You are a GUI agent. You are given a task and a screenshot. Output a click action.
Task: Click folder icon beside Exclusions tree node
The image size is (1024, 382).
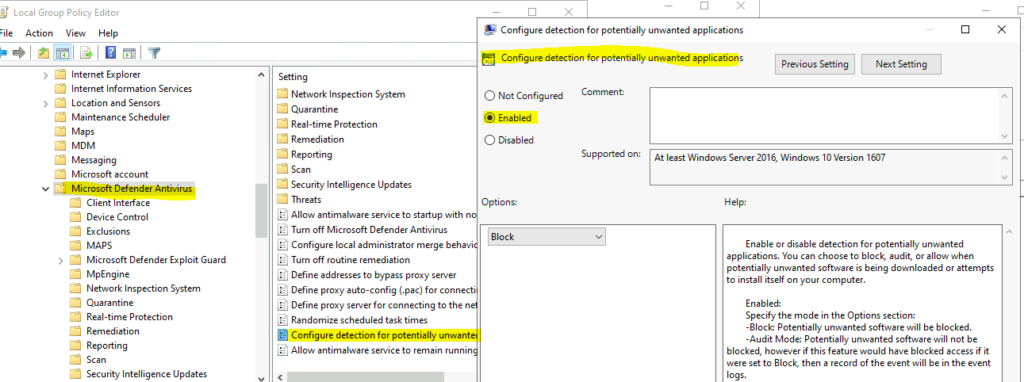[x=76, y=231]
